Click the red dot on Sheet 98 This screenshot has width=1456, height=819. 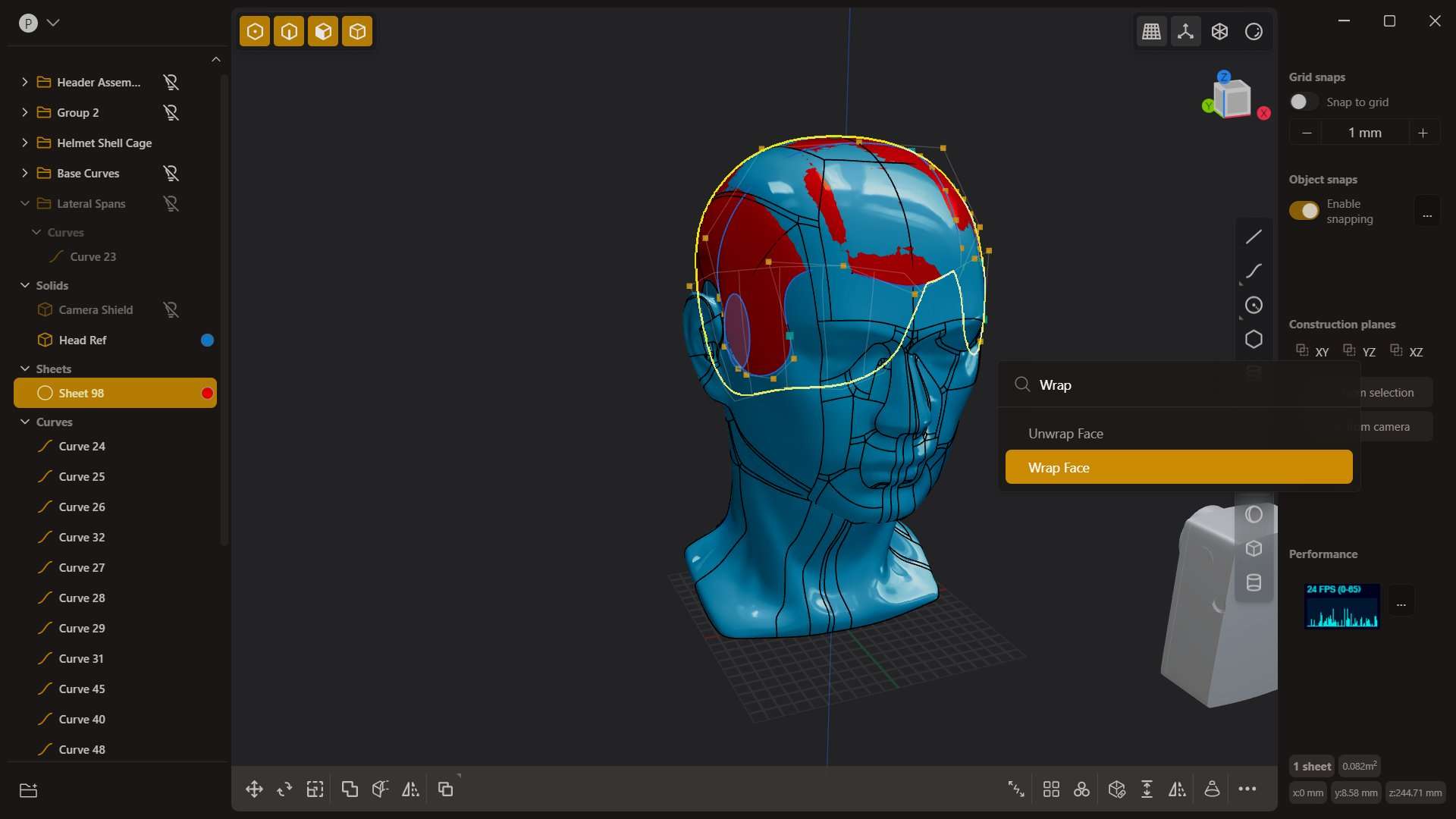click(x=207, y=393)
